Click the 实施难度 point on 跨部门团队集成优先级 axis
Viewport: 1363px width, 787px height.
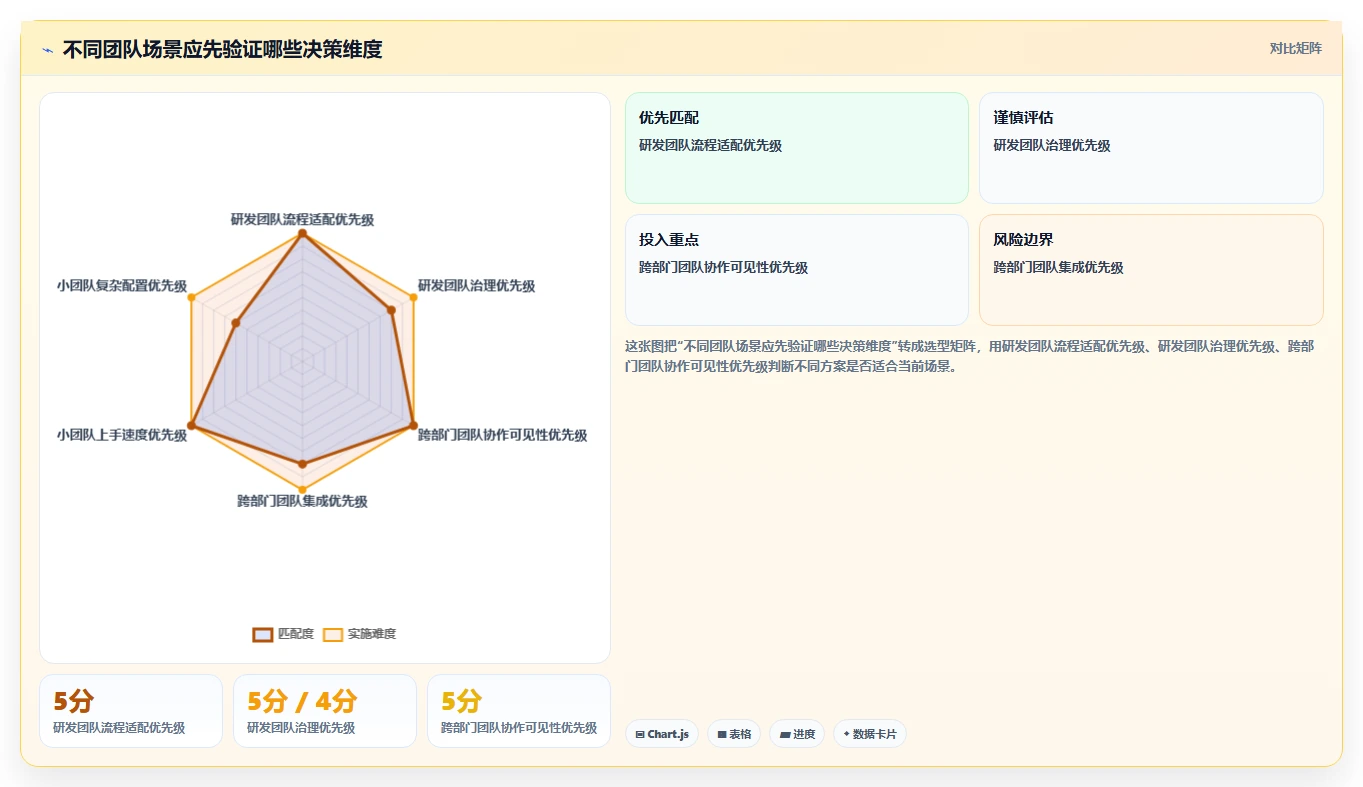302,490
